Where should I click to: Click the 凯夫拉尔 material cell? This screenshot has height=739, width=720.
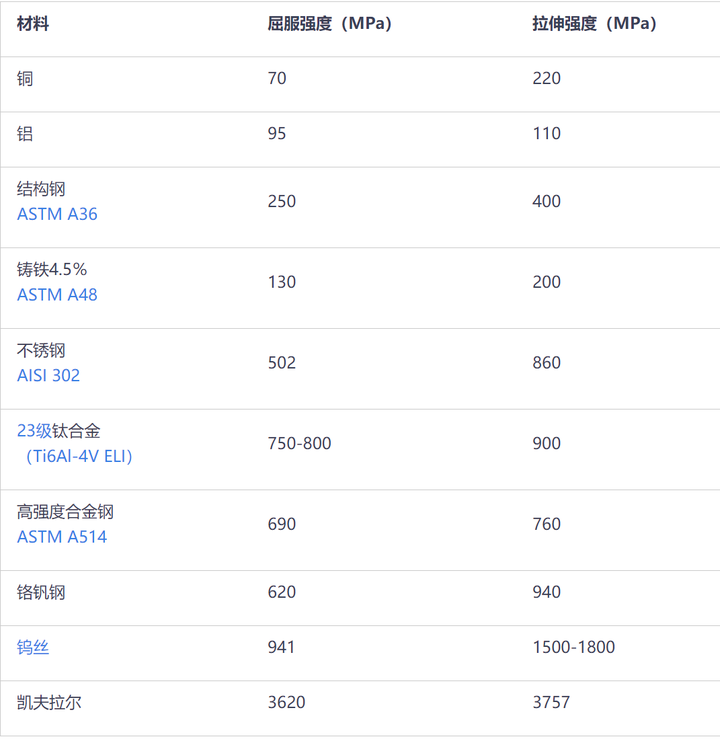[49, 703]
